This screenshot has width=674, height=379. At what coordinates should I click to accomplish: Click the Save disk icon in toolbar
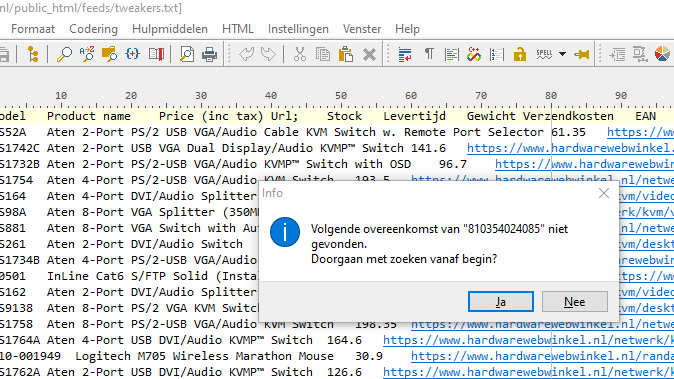coord(4,55)
